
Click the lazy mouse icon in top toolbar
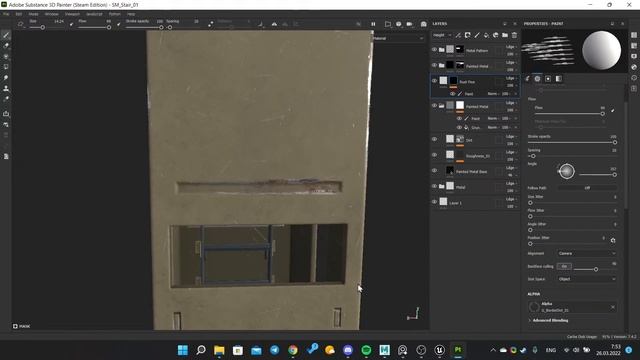click(x=211, y=24)
